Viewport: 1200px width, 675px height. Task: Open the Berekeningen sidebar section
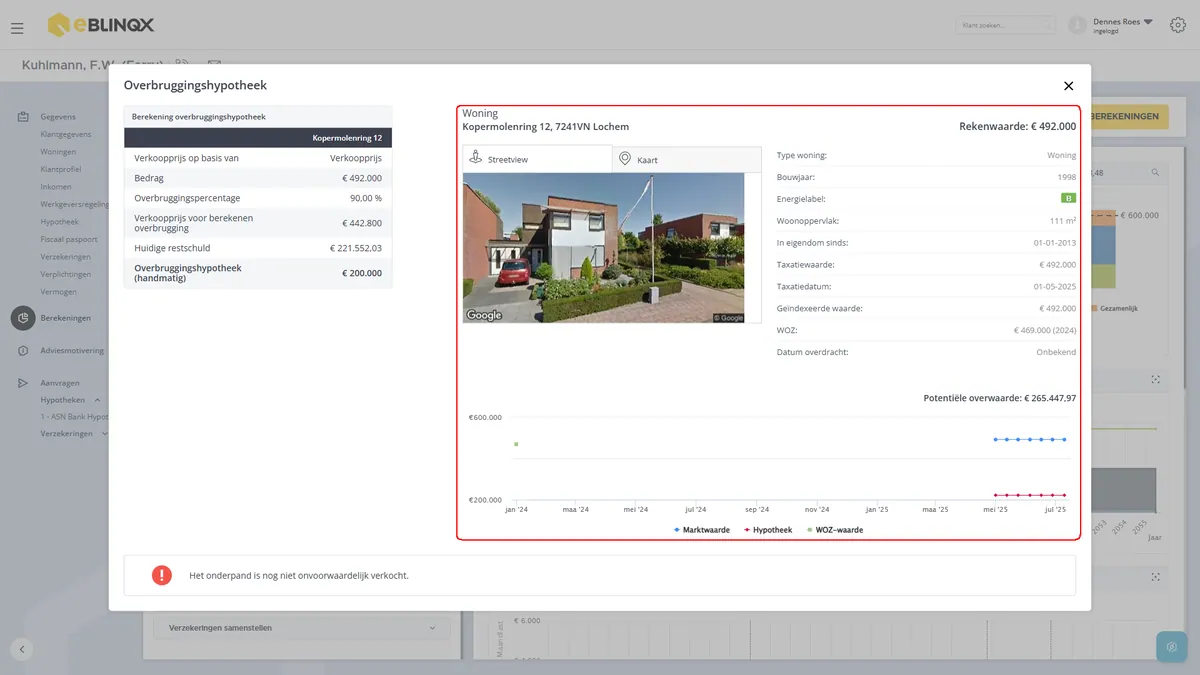(x=66, y=318)
